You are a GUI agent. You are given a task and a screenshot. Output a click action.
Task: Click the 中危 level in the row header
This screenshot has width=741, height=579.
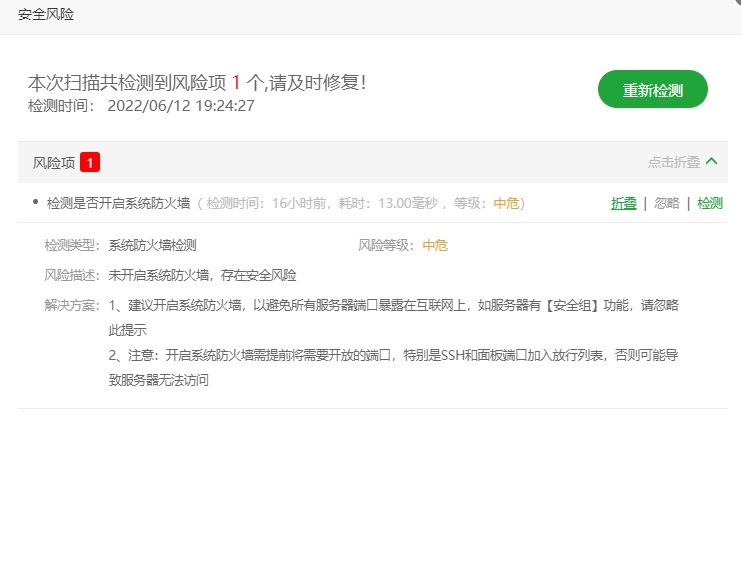(x=506, y=203)
